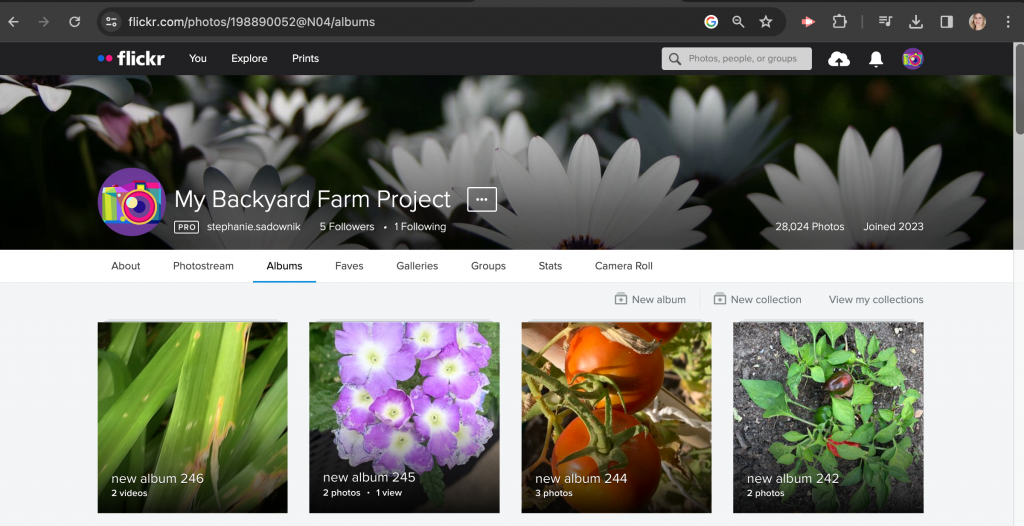This screenshot has height=526, width=1024.
Task: Open the account avatar menu in header
Action: (x=912, y=59)
